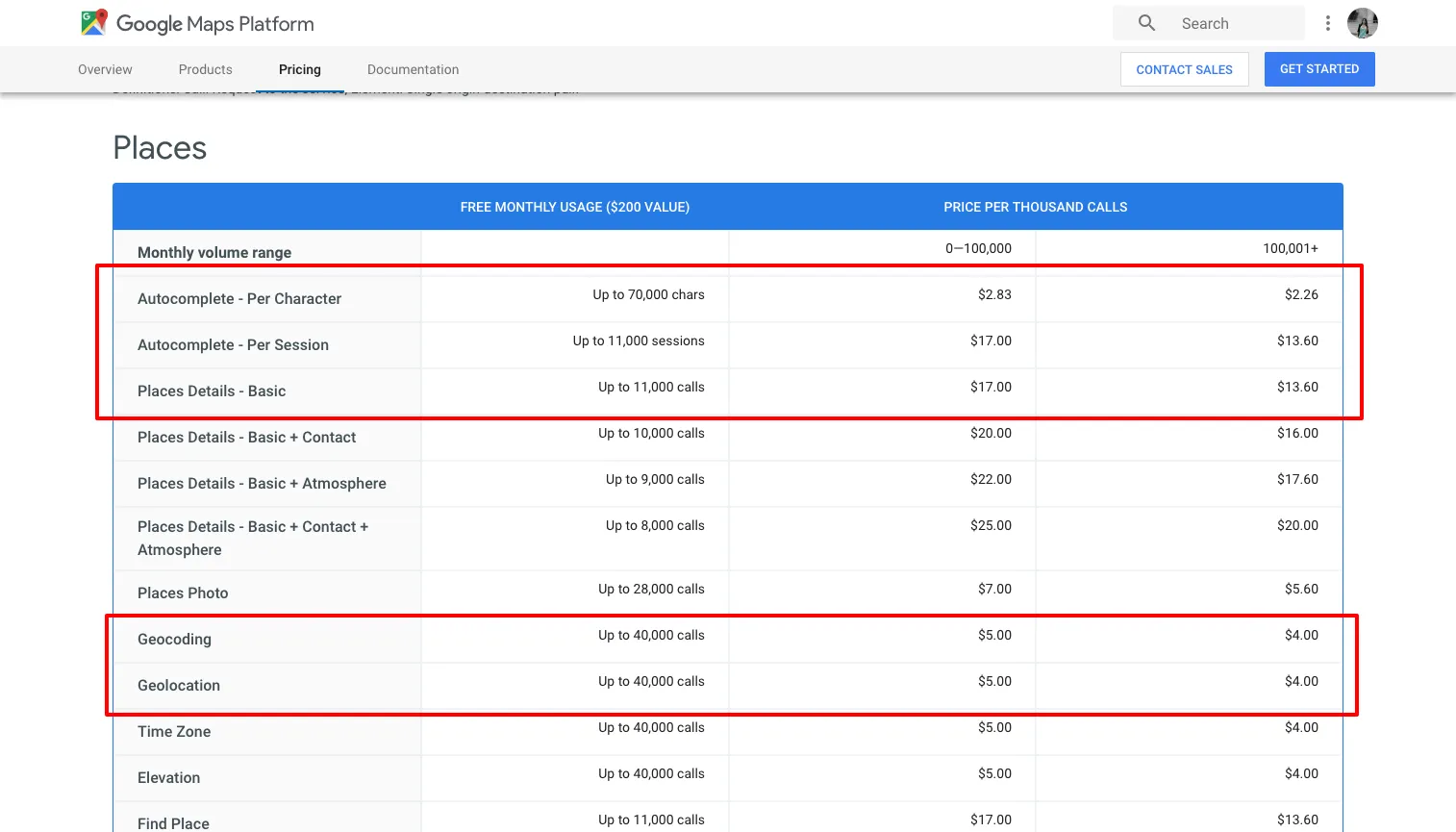Click the $16.00 price cell
Screen dimensions: 1456x832
click(1298, 433)
